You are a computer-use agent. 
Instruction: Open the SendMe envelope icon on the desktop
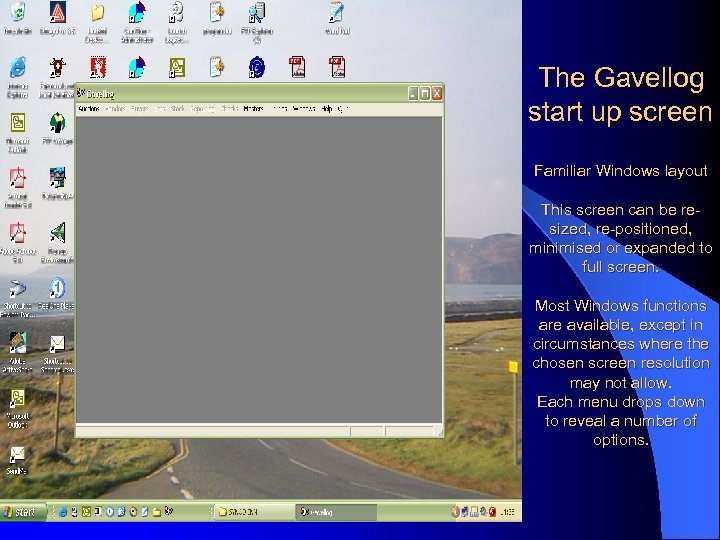[x=17, y=455]
